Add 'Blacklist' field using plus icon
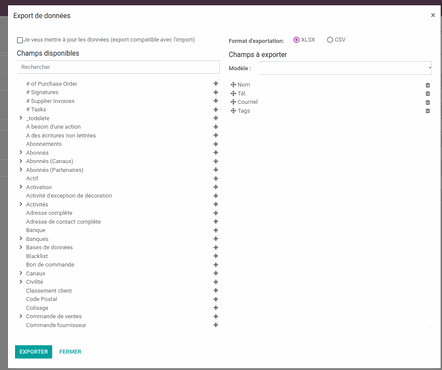The image size is (442, 370). pyautogui.click(x=216, y=256)
